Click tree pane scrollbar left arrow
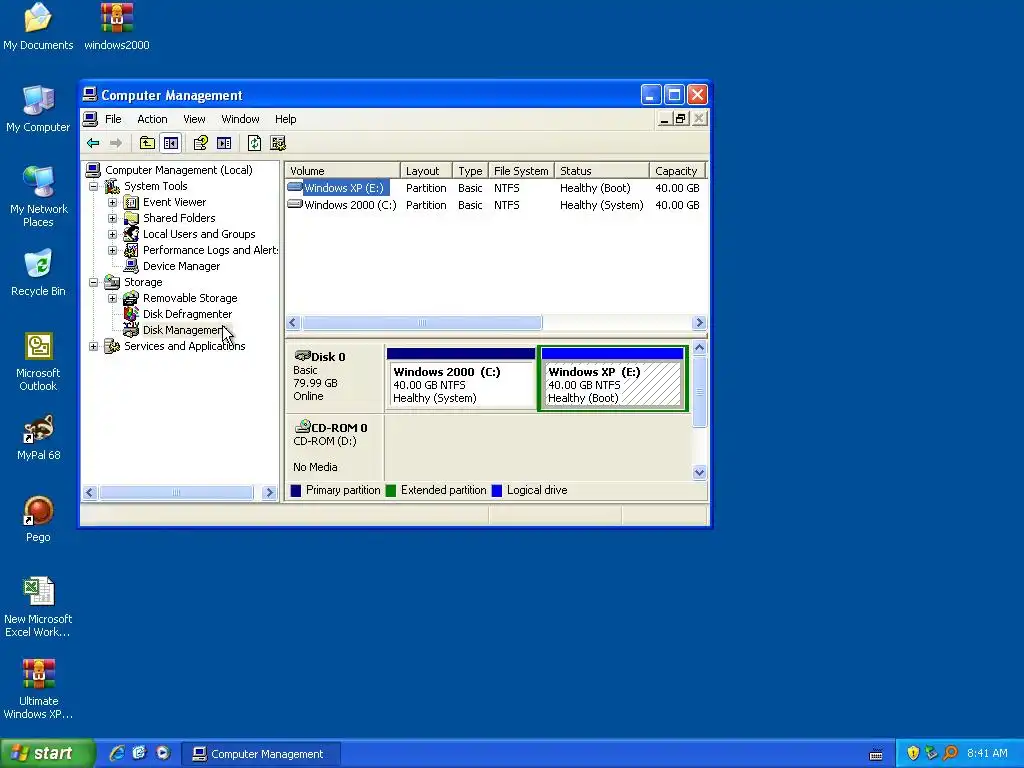The image size is (1024, 768). pyautogui.click(x=91, y=492)
